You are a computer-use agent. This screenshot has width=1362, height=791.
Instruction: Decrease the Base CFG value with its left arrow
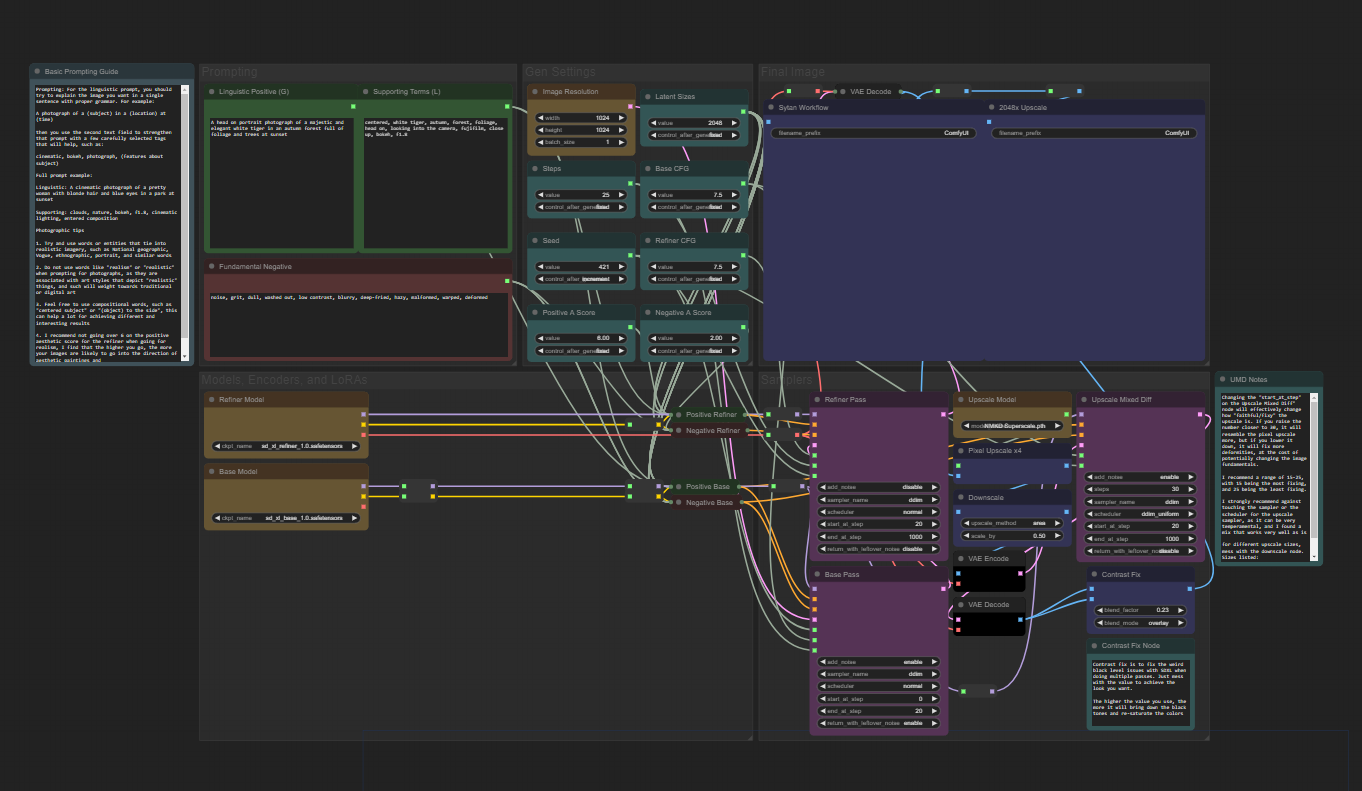click(x=655, y=195)
